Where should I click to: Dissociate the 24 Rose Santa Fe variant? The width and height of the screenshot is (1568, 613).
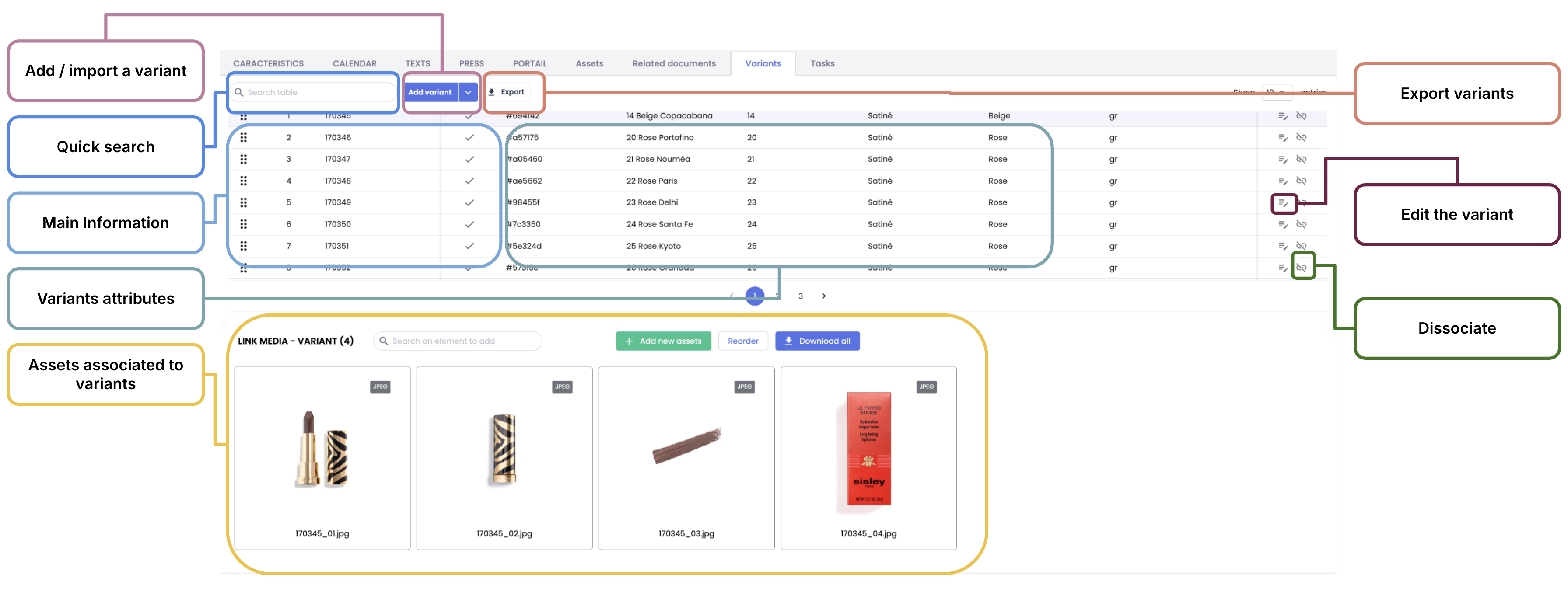click(1302, 225)
